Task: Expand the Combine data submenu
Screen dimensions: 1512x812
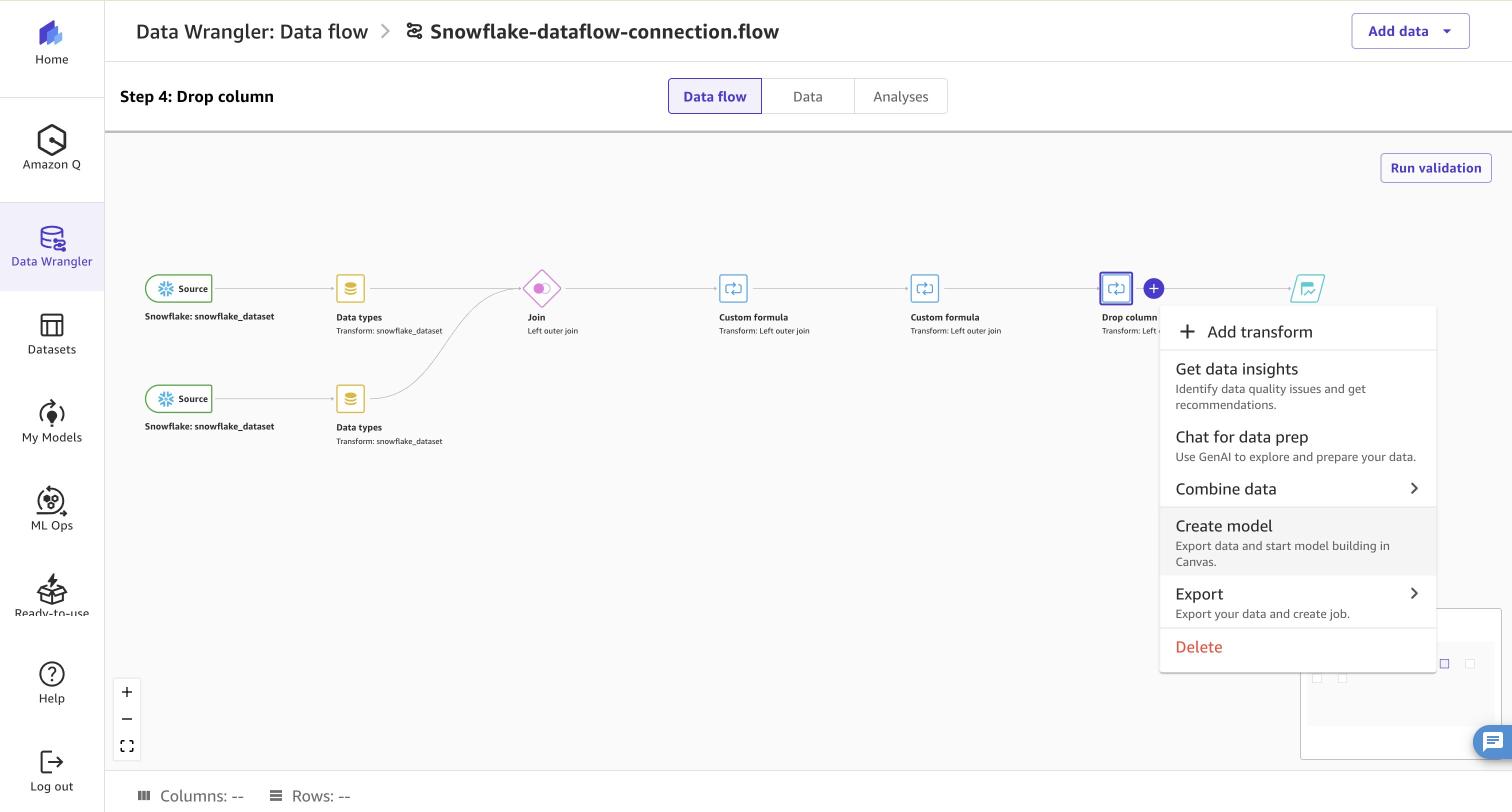Action: [x=1297, y=488]
